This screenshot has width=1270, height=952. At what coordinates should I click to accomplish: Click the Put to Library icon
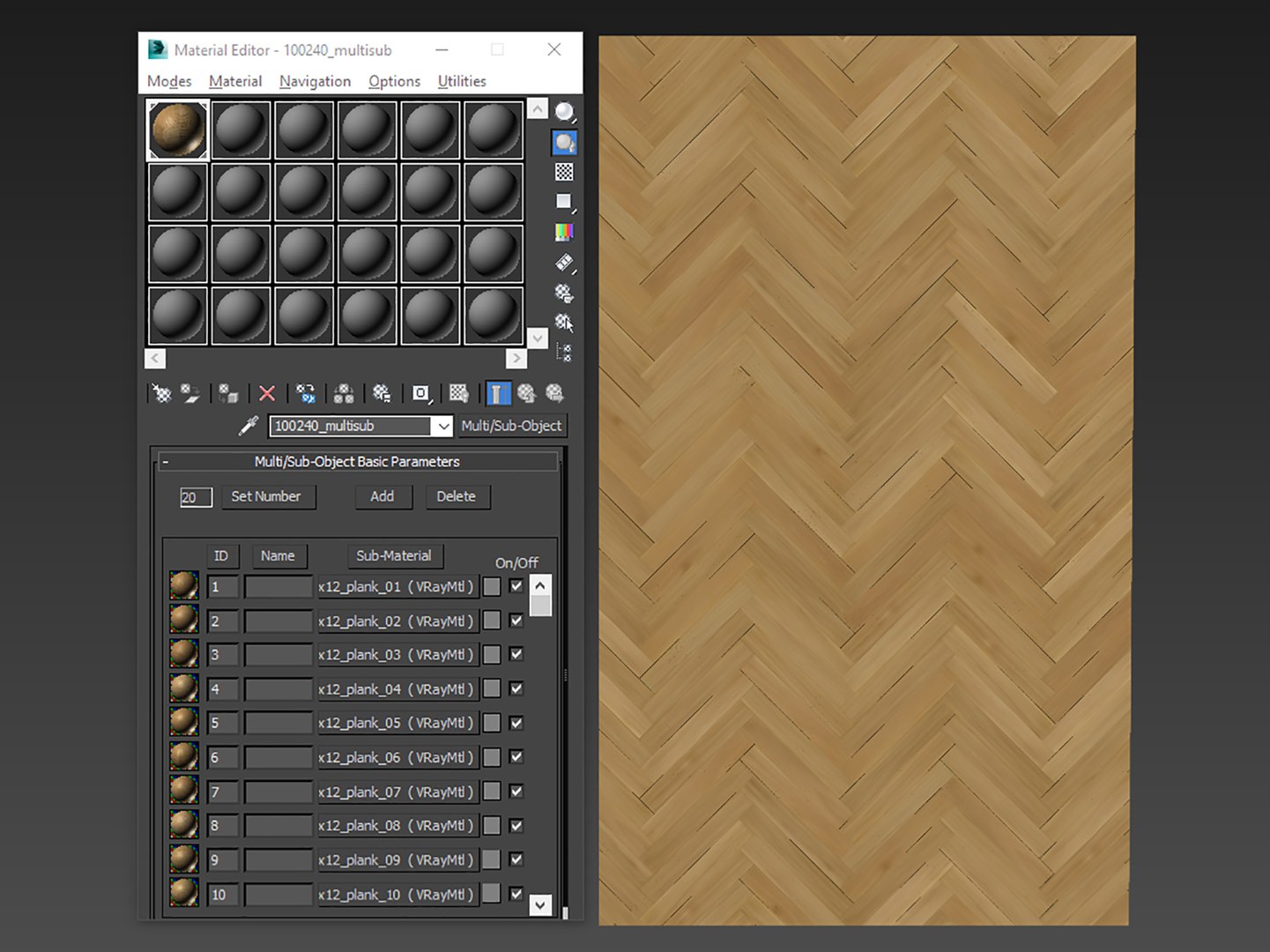(x=382, y=393)
